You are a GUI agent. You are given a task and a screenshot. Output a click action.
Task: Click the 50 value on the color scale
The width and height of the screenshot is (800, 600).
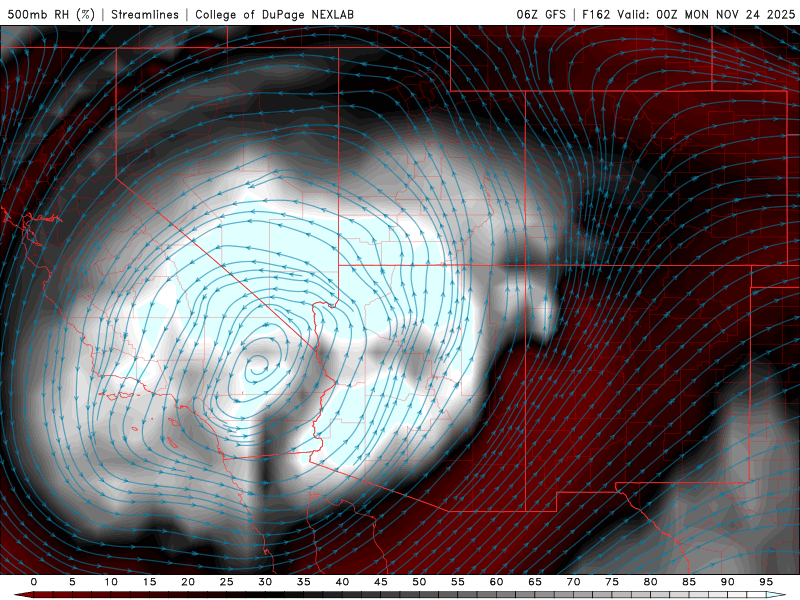click(x=419, y=582)
